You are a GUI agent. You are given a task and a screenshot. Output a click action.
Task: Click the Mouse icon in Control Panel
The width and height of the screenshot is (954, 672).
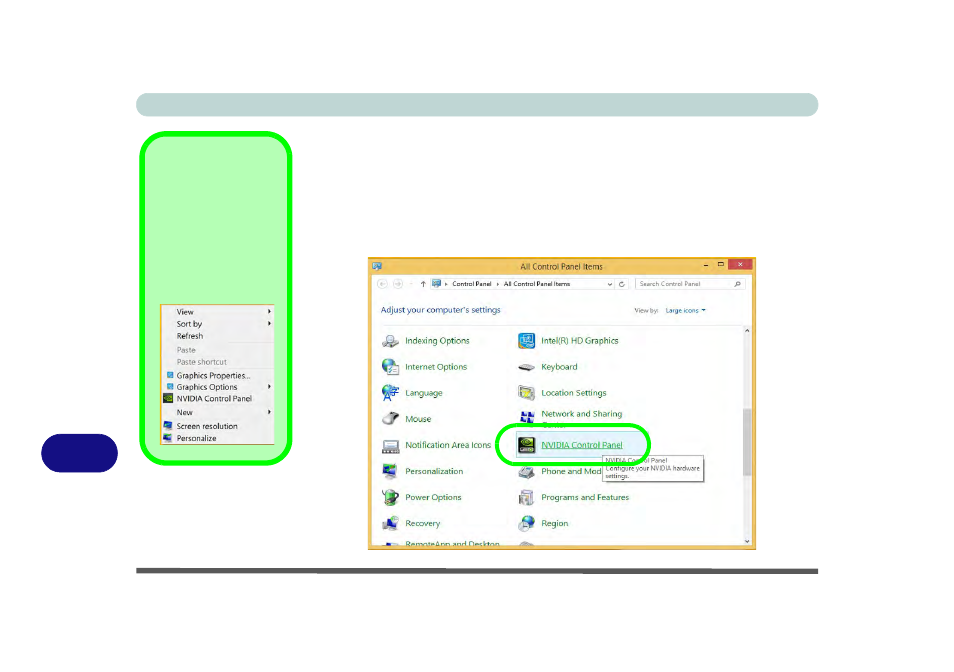(390, 419)
